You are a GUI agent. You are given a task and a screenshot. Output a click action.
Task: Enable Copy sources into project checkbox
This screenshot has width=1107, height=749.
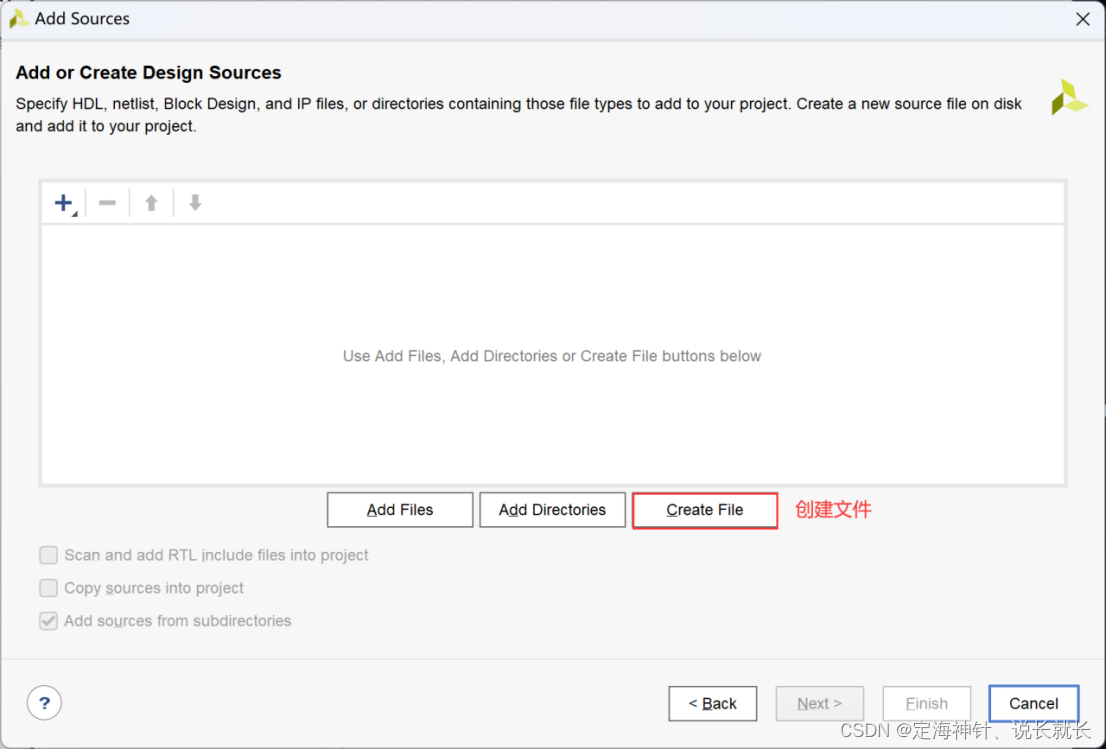pyautogui.click(x=49, y=588)
